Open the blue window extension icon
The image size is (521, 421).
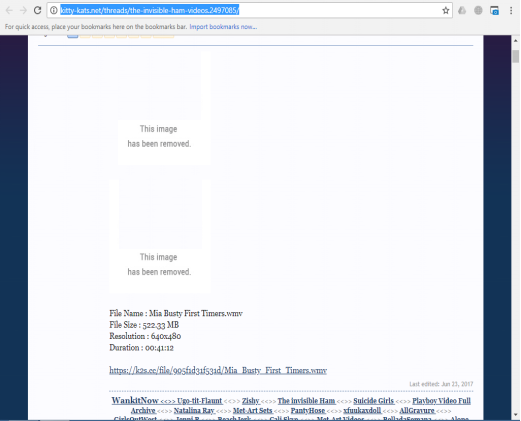494,11
